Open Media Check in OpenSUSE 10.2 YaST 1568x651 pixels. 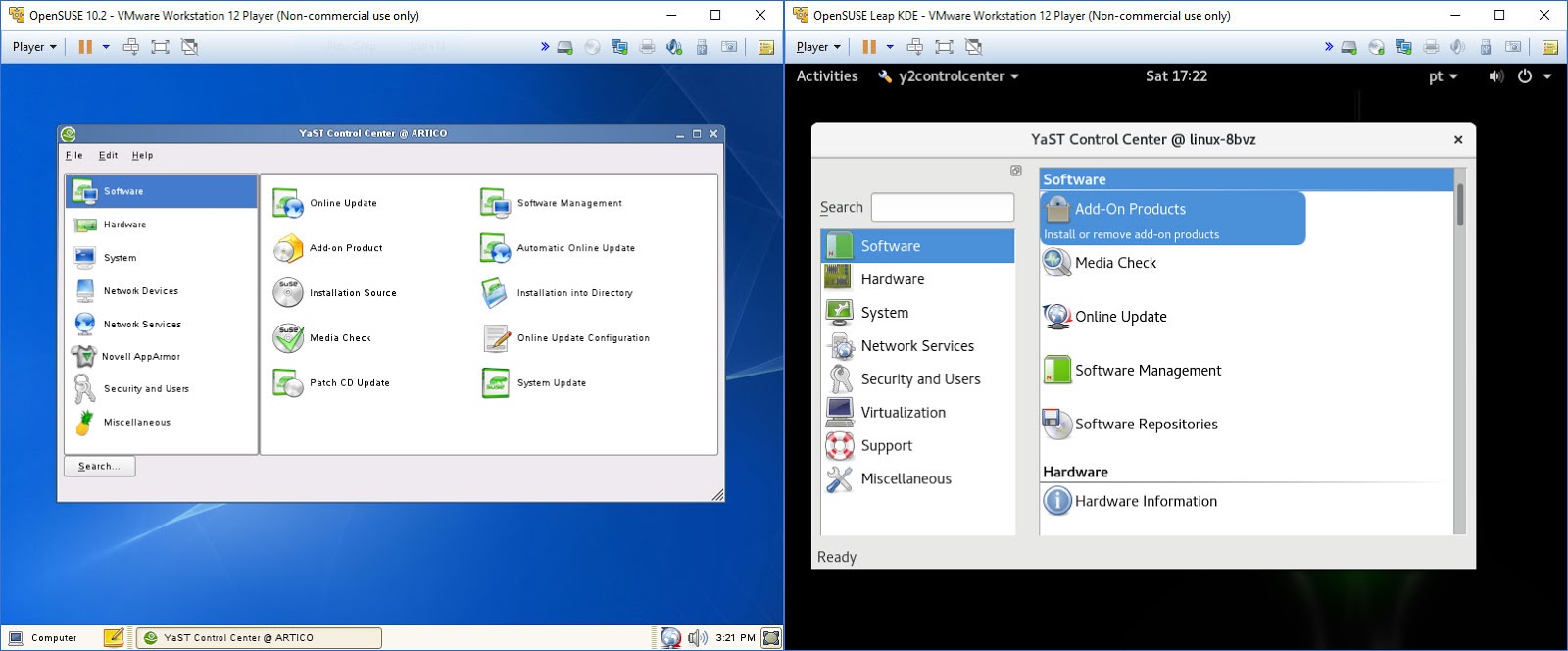tap(322, 338)
